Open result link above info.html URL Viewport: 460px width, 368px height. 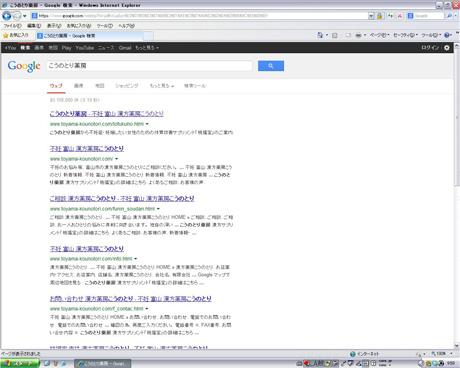(x=87, y=249)
